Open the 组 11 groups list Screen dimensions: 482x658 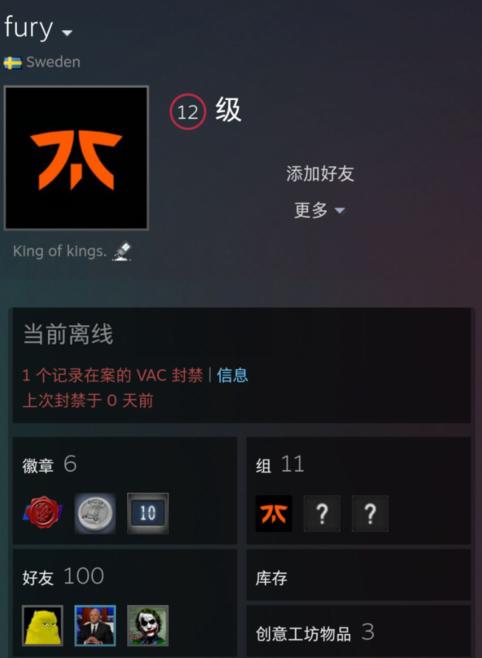280,465
